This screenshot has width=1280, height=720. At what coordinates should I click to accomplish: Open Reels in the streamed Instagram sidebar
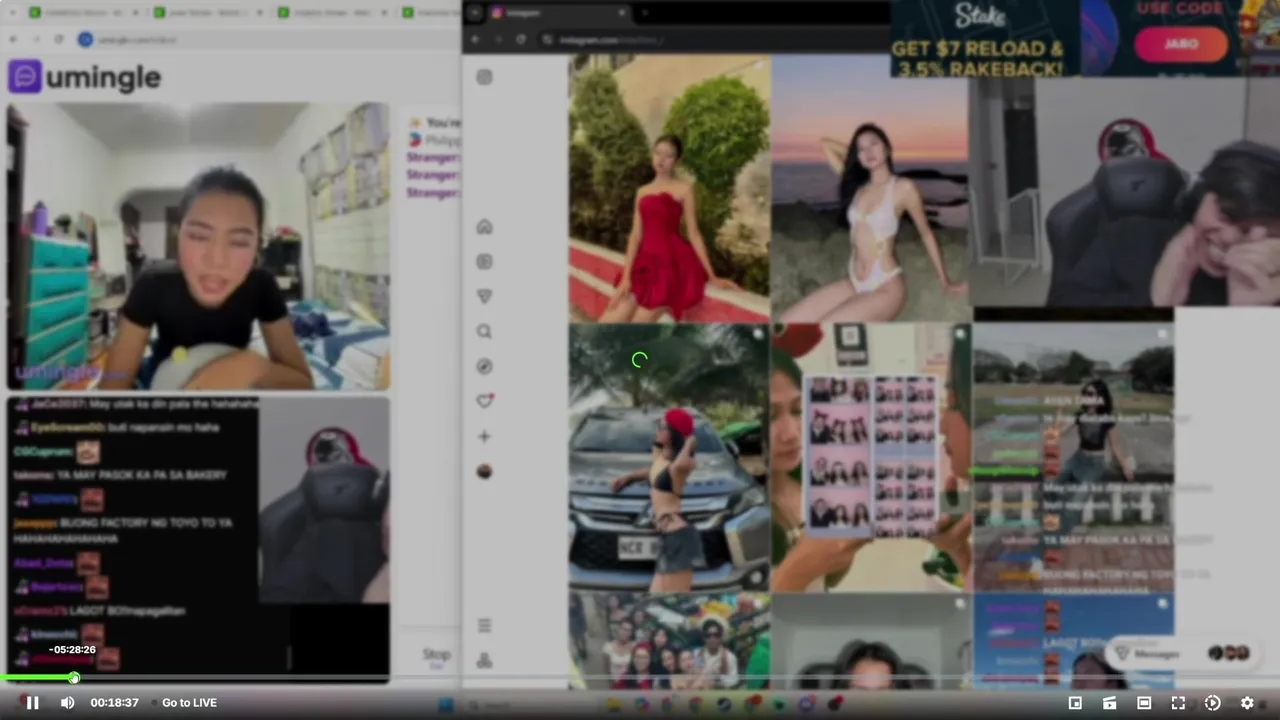coord(484,262)
